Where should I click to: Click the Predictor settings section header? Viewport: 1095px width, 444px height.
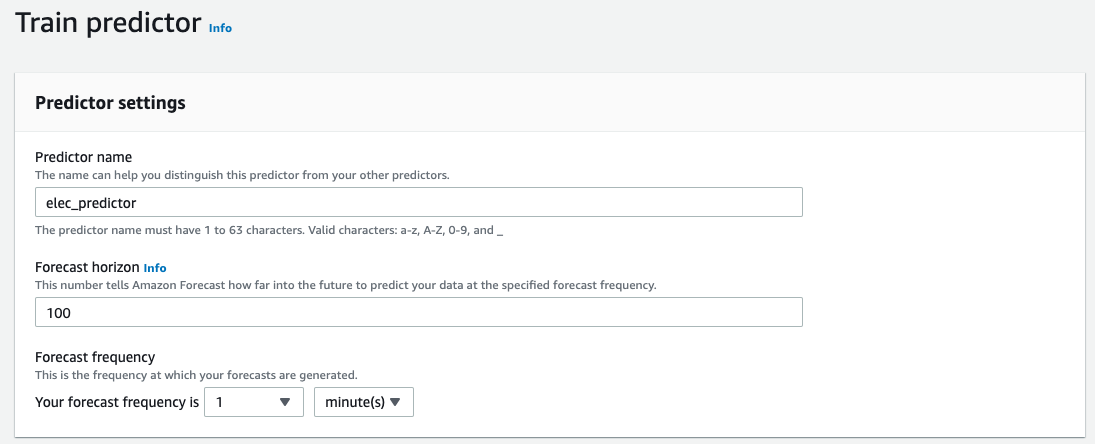pos(110,103)
